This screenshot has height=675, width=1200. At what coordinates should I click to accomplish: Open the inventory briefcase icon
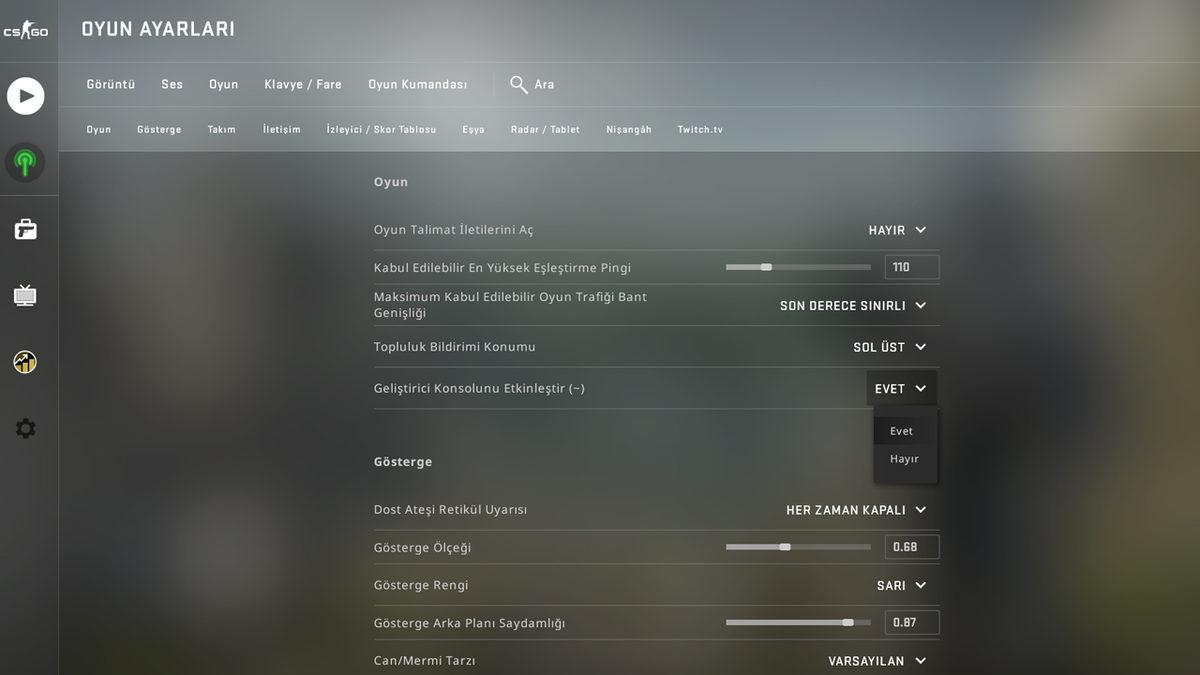click(25, 228)
